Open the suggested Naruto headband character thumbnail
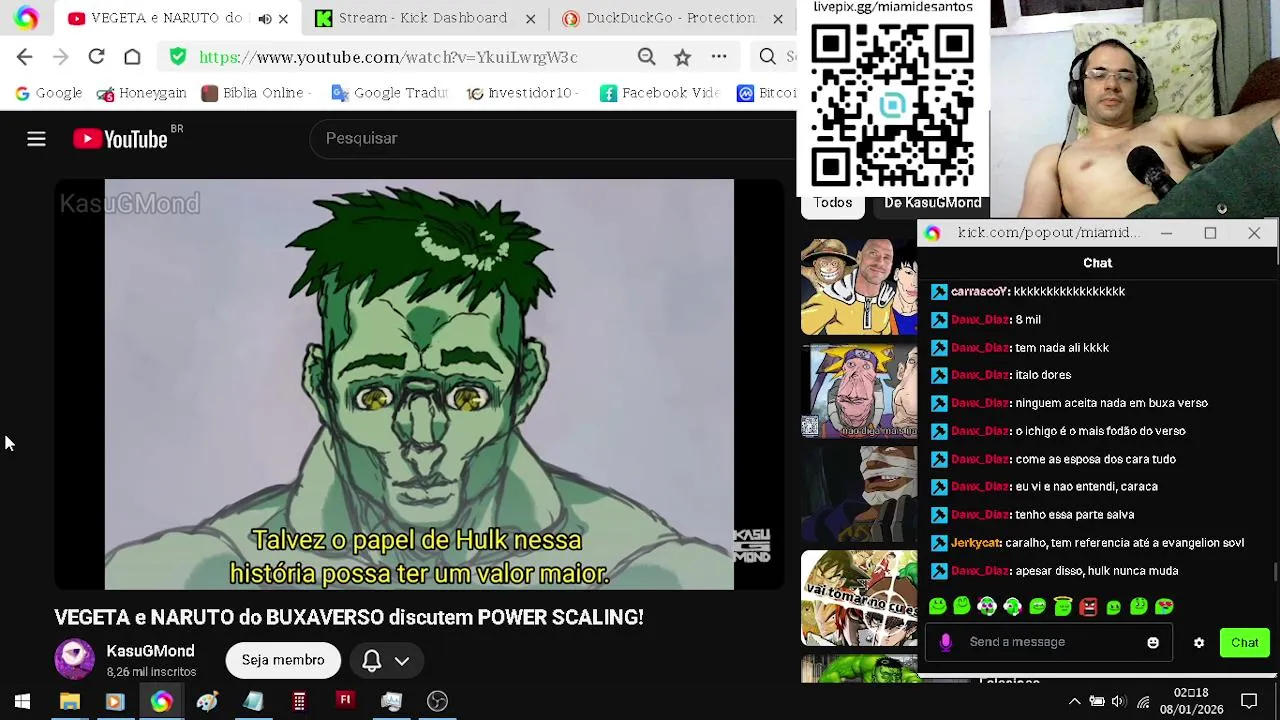This screenshot has width=1280, height=720. pos(858,391)
